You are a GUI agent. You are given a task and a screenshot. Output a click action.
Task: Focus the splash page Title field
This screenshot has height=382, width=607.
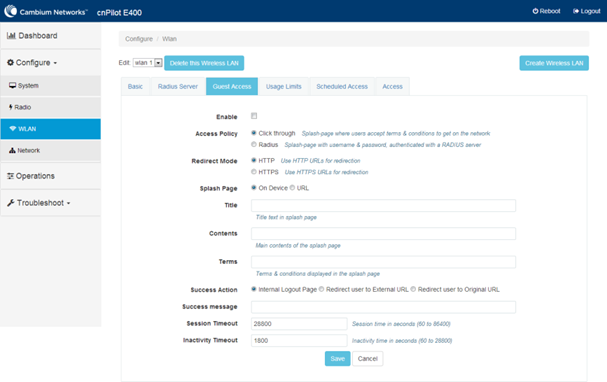pos(383,206)
